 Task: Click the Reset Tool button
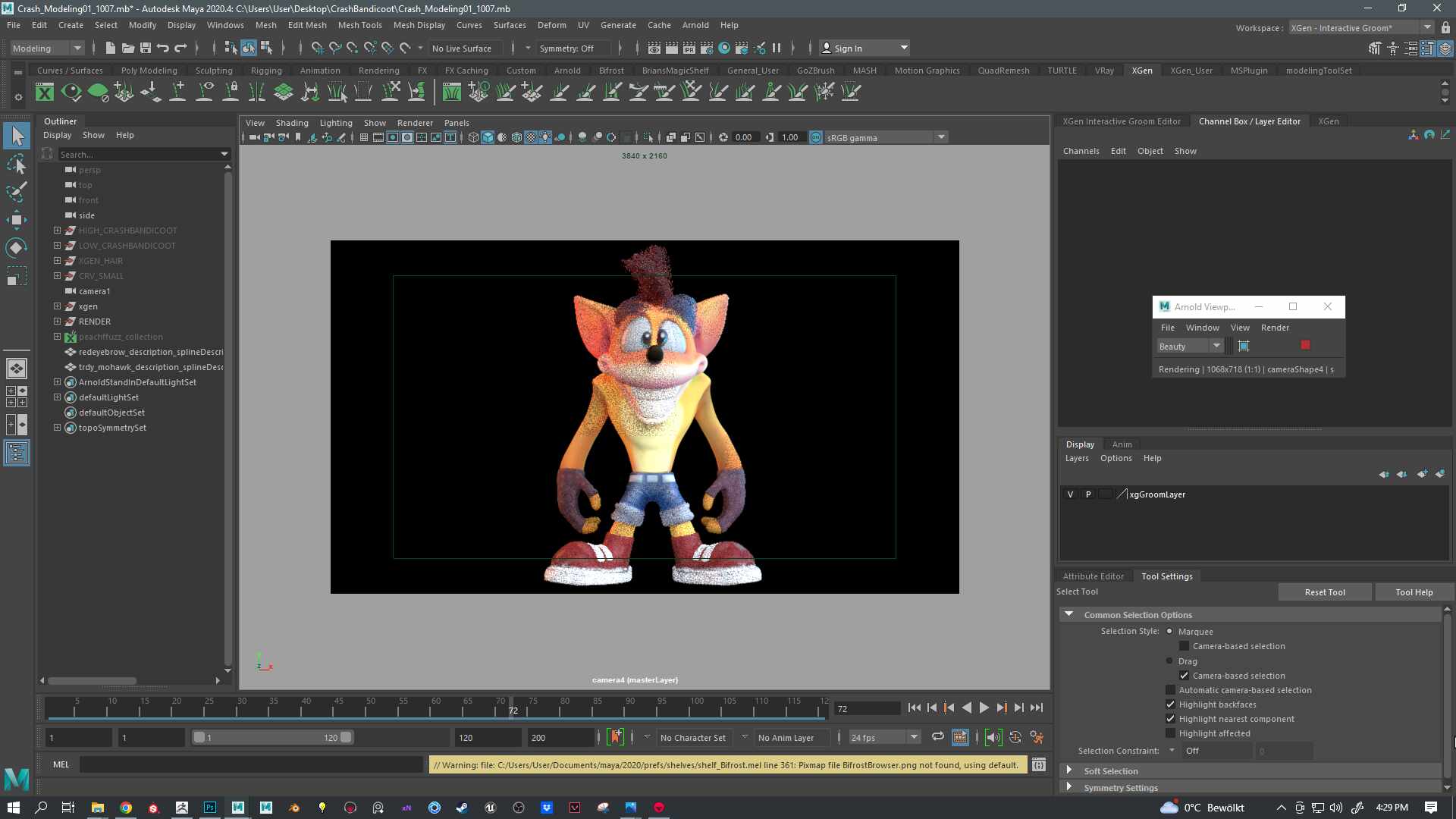point(1325,592)
